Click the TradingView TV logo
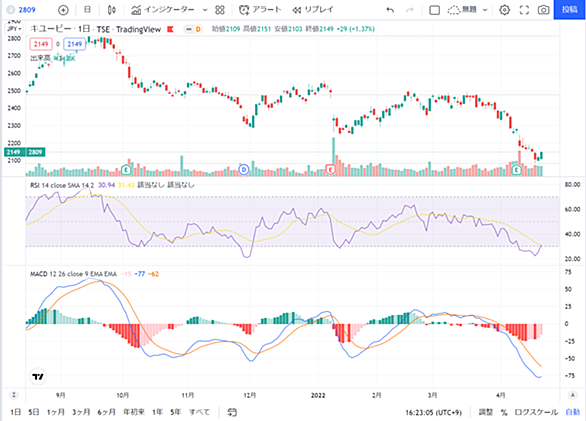Screen dimensions: 586x421 pyautogui.click(x=38, y=377)
